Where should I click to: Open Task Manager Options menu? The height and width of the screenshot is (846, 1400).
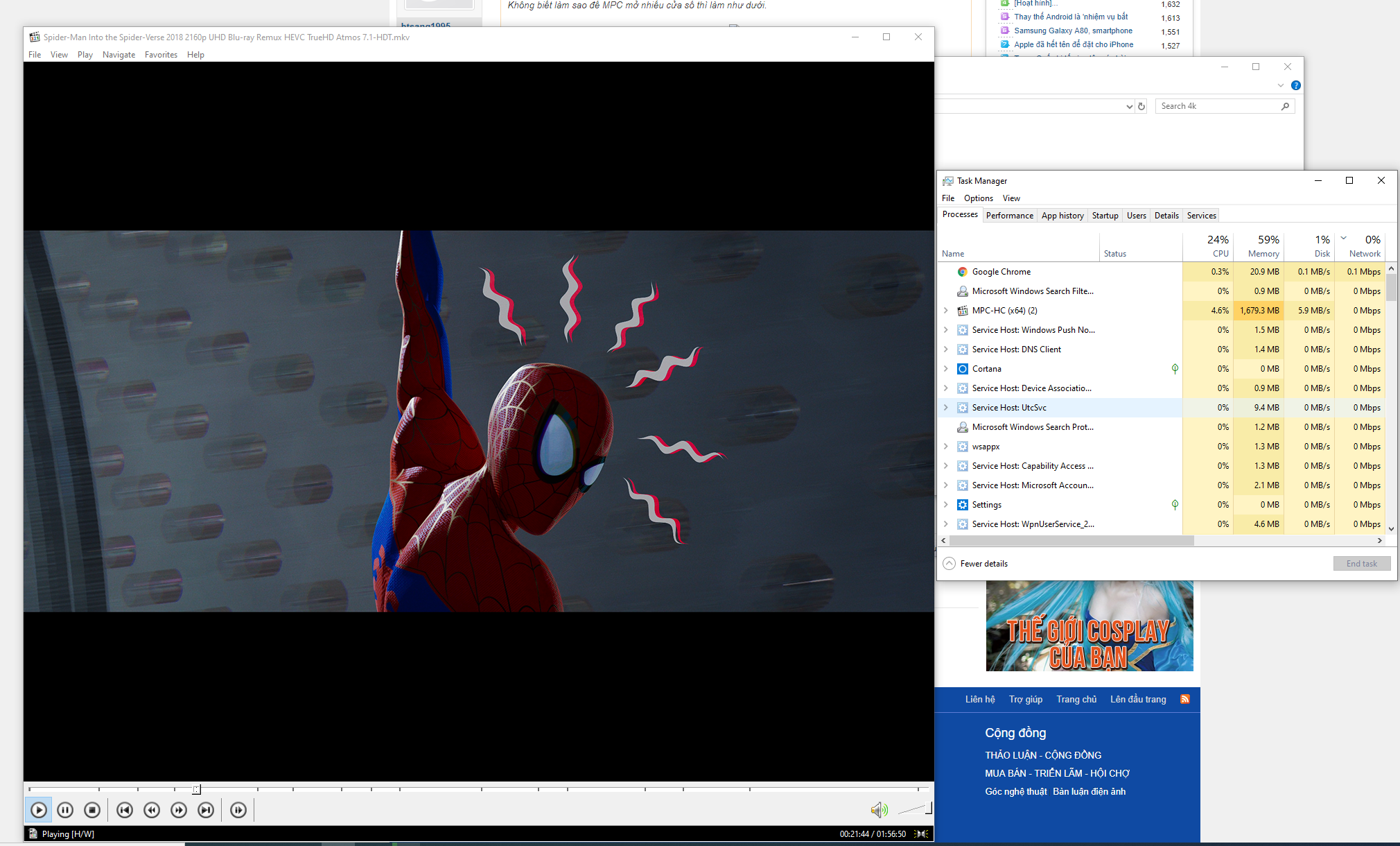pyautogui.click(x=978, y=198)
